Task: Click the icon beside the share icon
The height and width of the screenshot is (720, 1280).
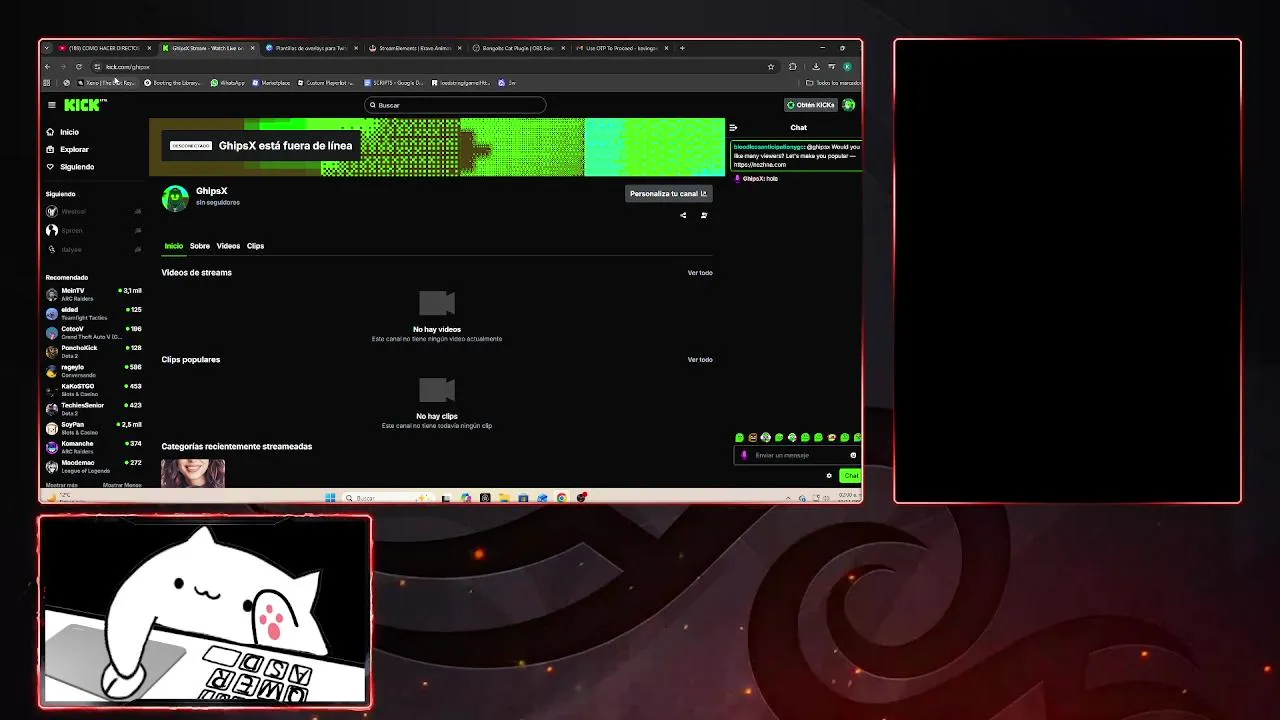Action: [x=704, y=215]
